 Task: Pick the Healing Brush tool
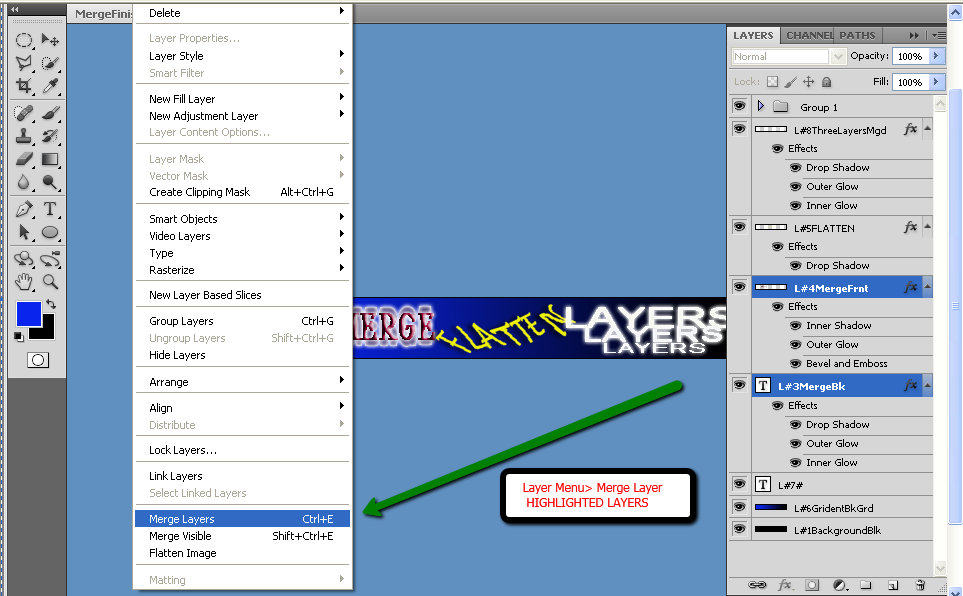point(24,112)
